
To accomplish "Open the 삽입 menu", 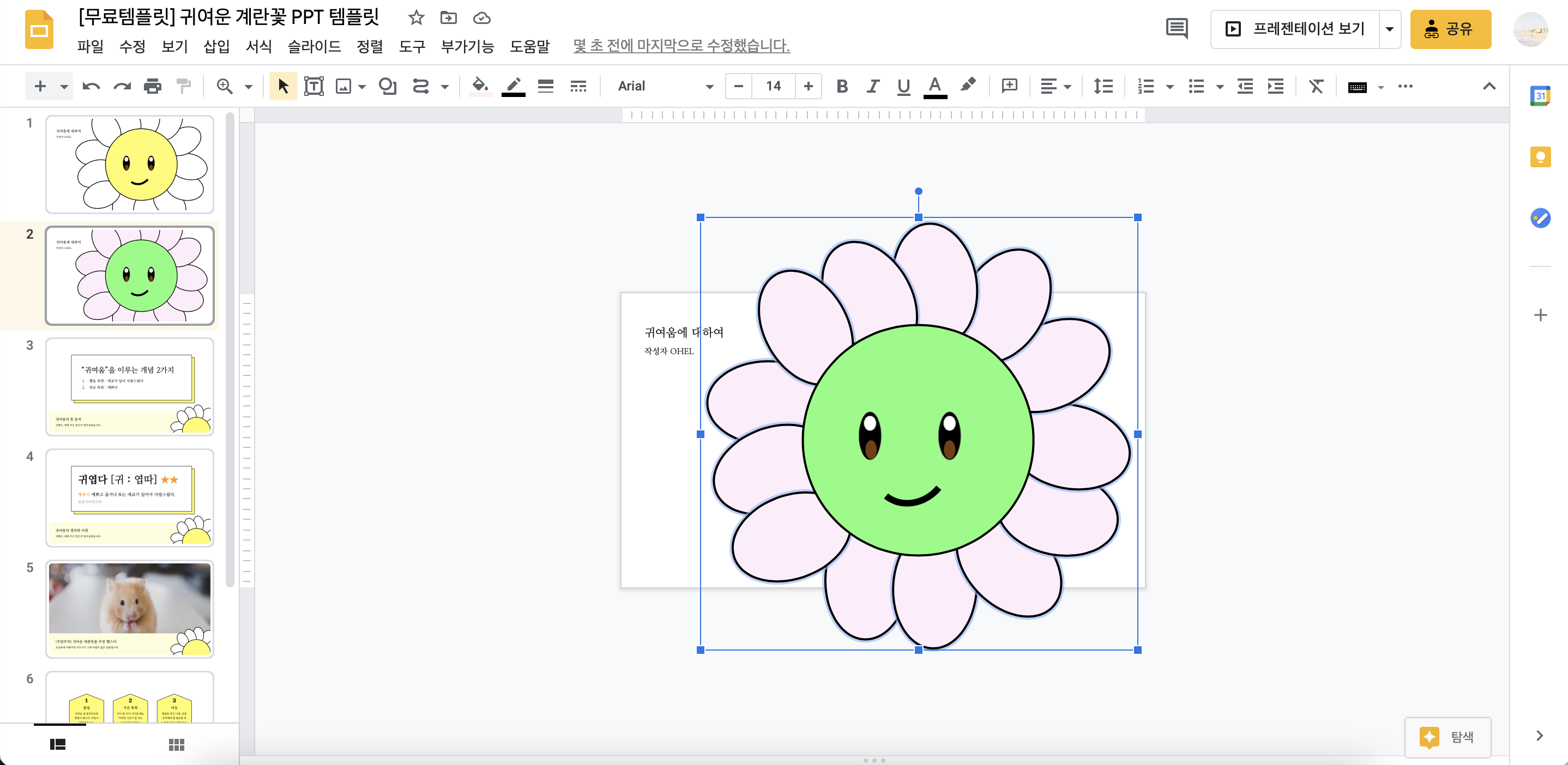I will [x=216, y=46].
